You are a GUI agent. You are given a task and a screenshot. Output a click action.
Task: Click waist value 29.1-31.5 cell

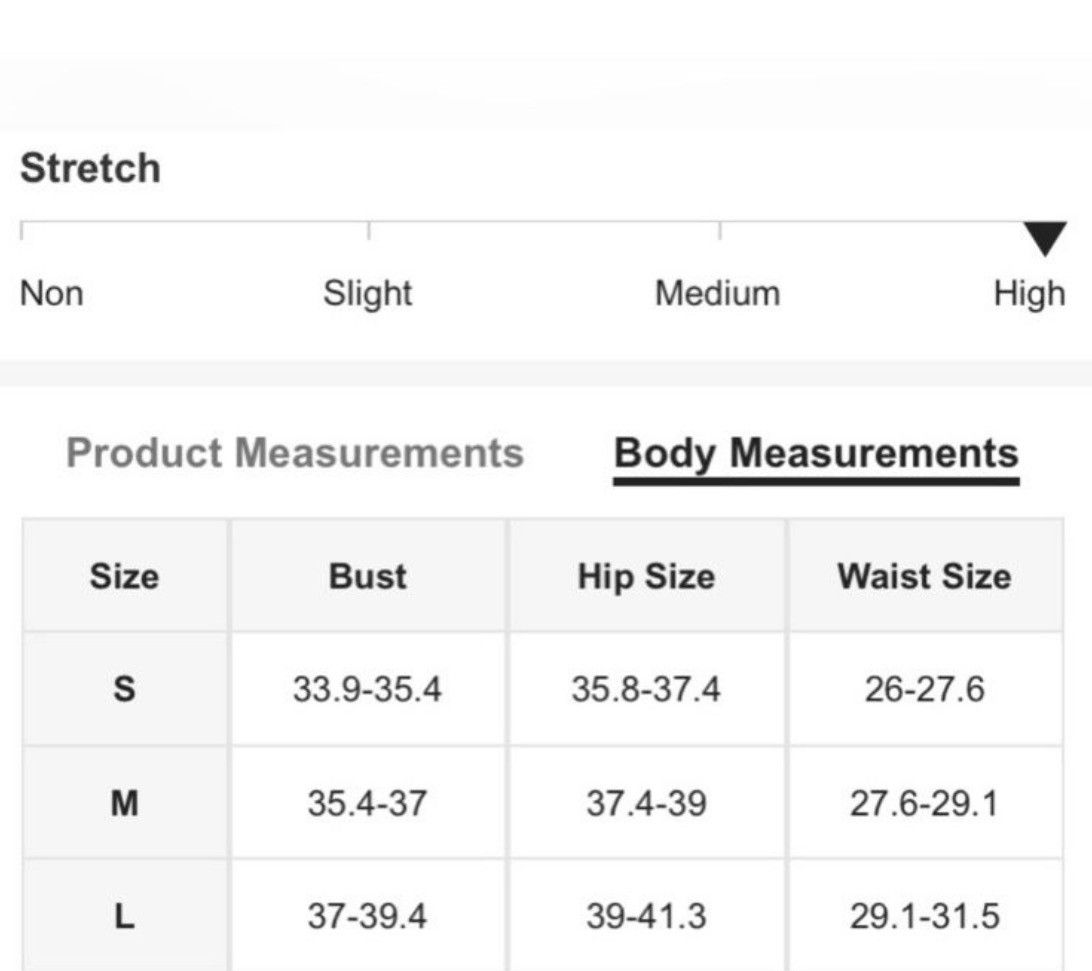coord(925,915)
